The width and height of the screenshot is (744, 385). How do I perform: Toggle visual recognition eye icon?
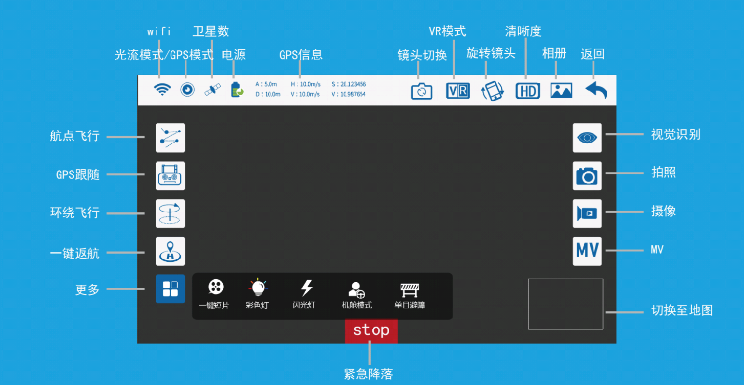click(x=587, y=138)
